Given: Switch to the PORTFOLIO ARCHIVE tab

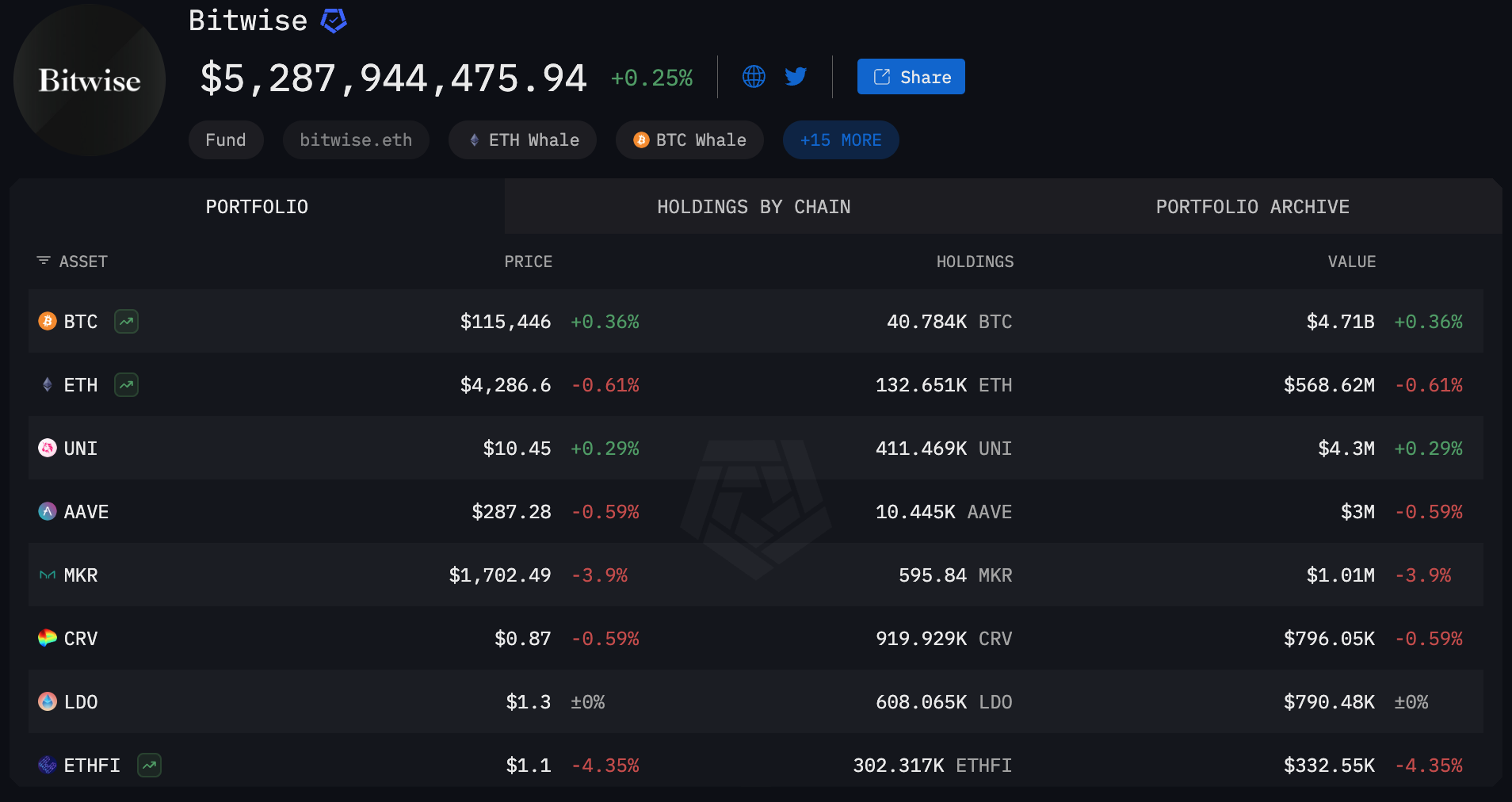Looking at the screenshot, I should pyautogui.click(x=1252, y=207).
